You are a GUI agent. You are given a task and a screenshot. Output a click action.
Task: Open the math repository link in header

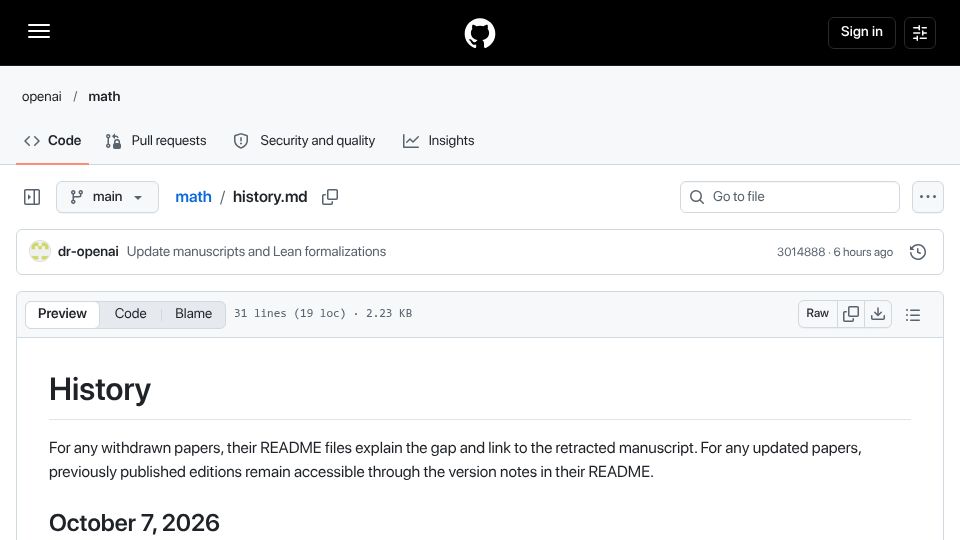[x=104, y=97]
